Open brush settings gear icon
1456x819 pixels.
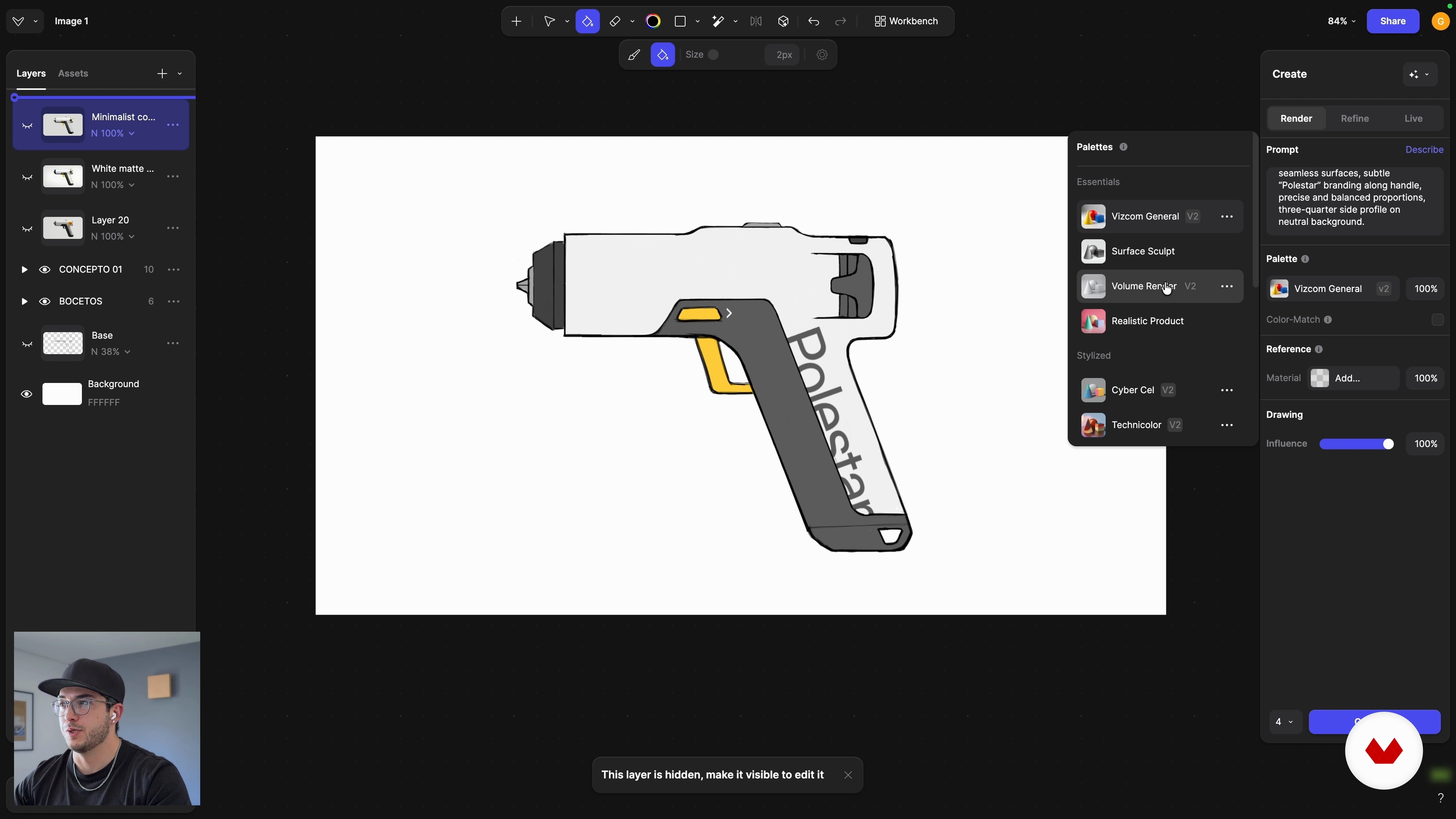click(x=822, y=55)
